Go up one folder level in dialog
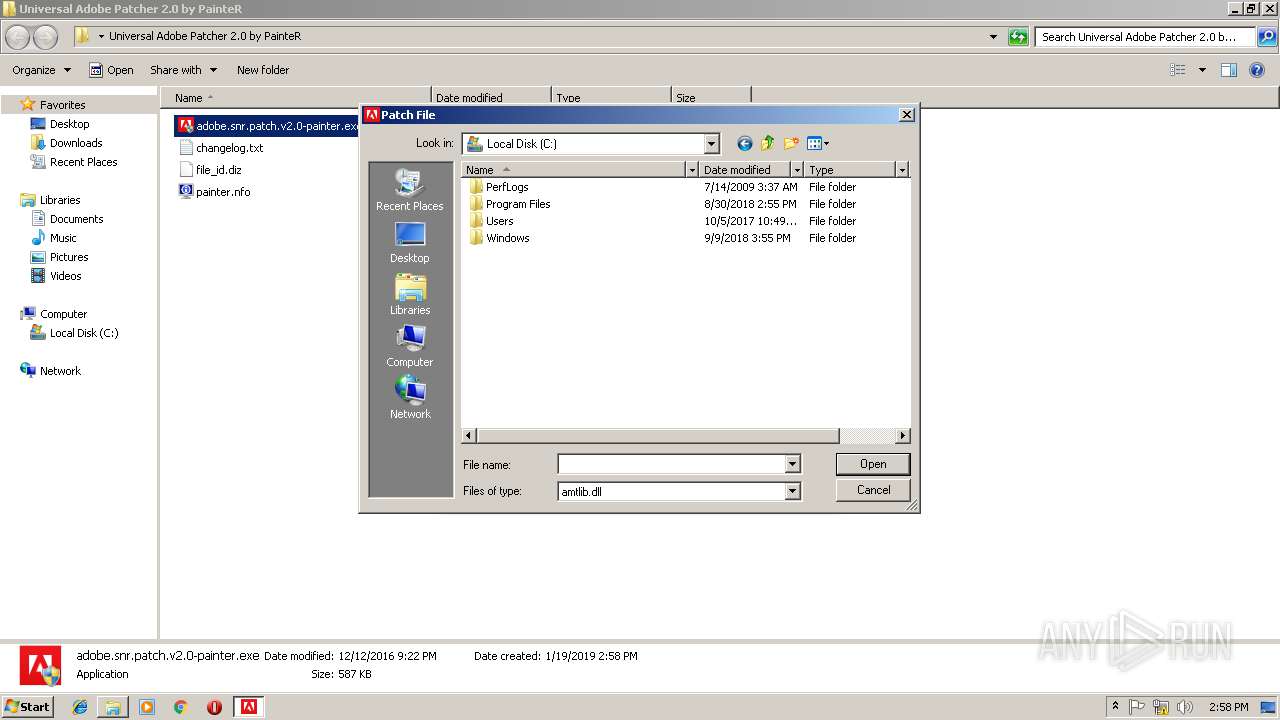 click(x=768, y=143)
